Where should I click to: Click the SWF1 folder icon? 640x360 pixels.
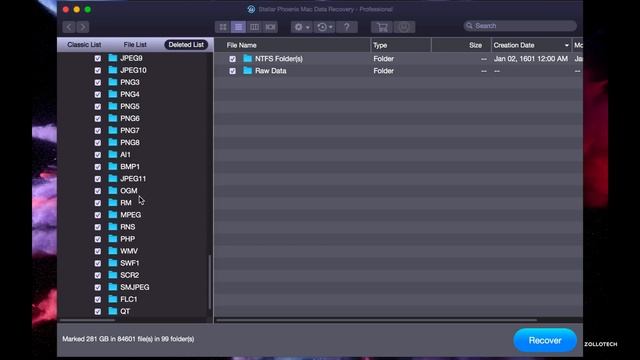point(113,262)
